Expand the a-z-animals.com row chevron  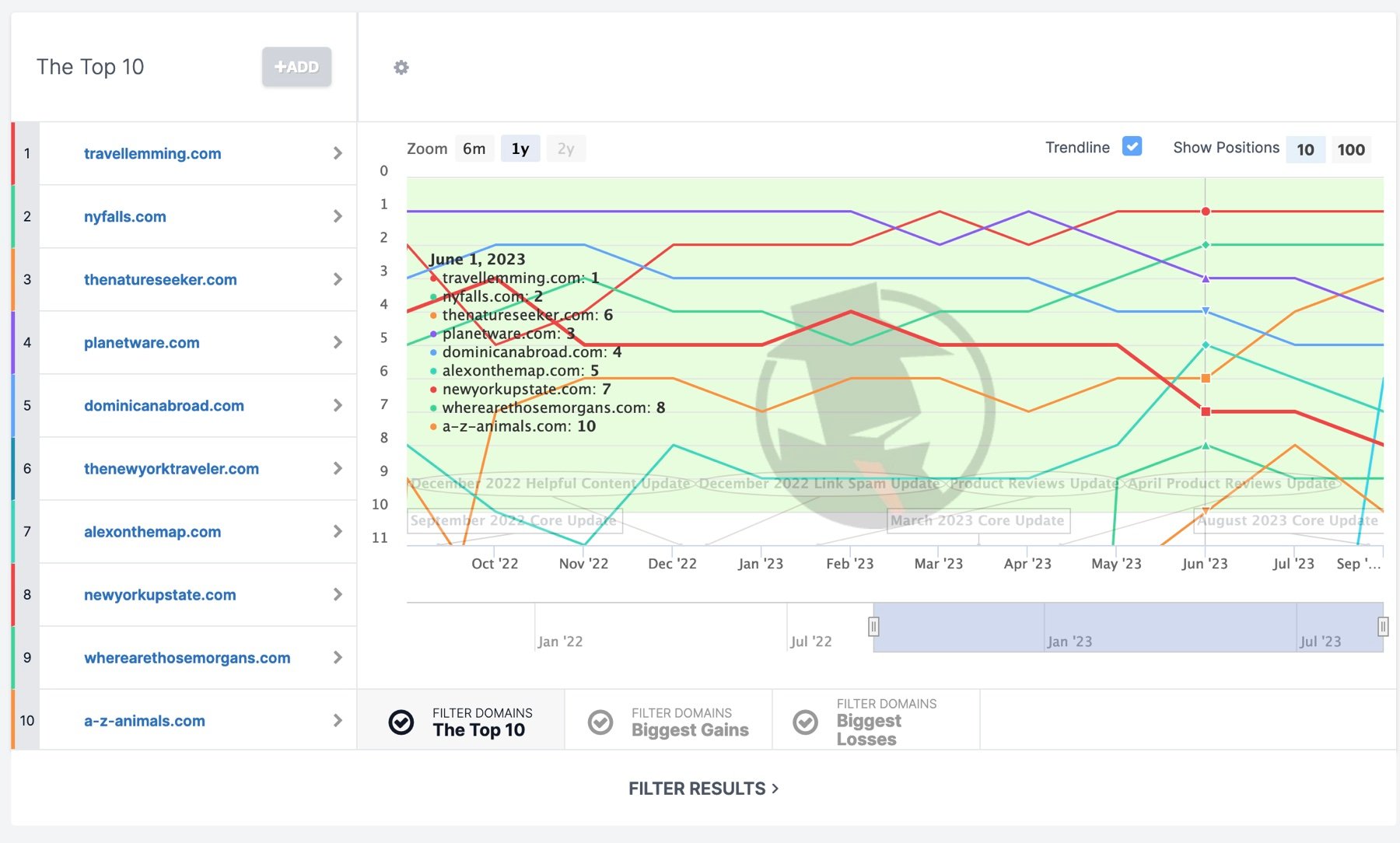point(338,720)
